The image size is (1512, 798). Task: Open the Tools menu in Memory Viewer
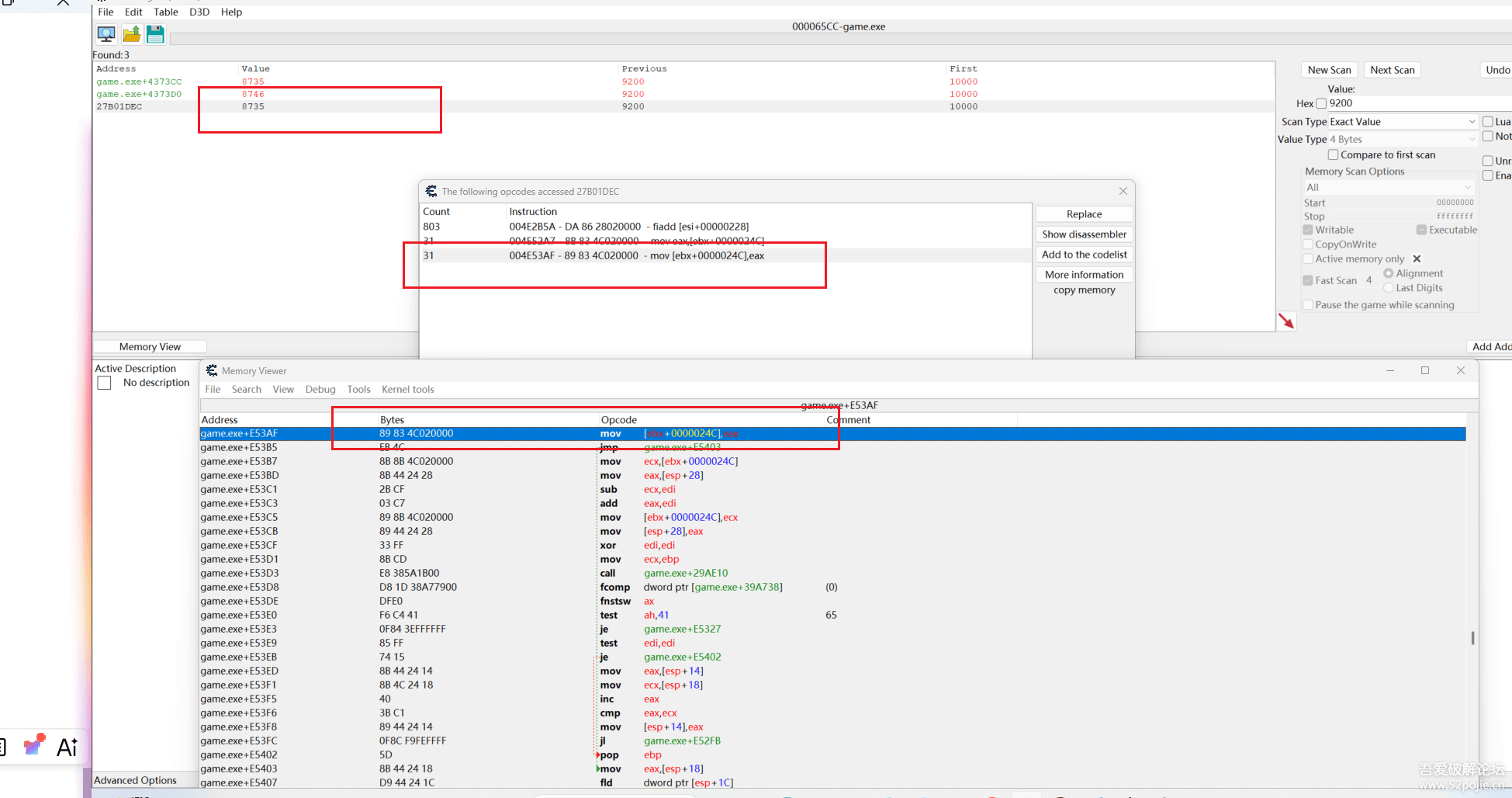point(359,390)
